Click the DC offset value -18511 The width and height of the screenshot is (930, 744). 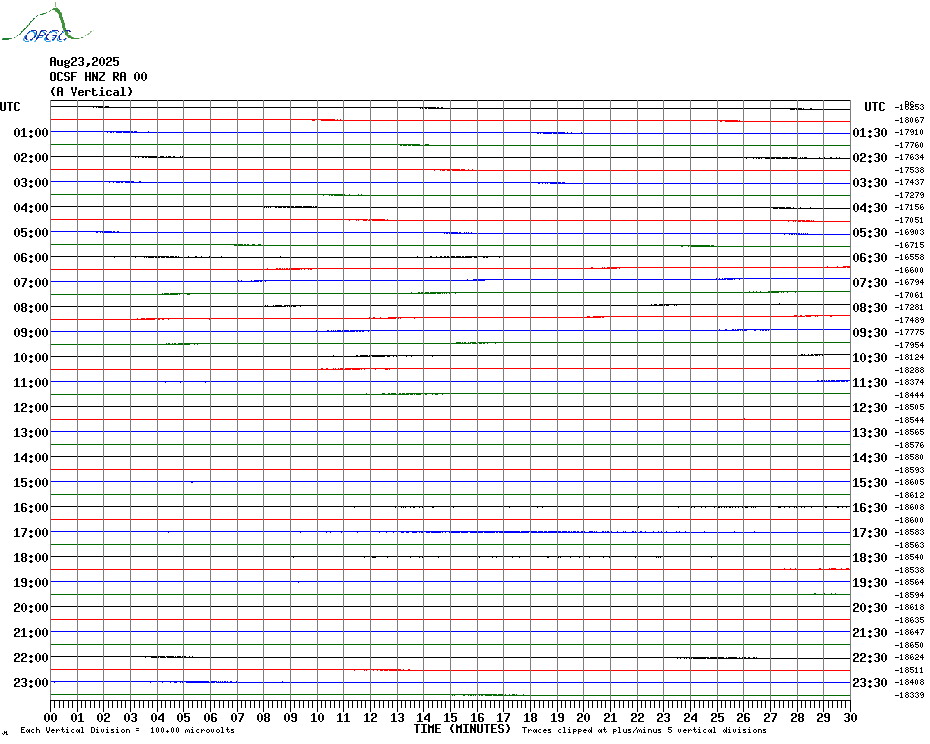[909, 670]
